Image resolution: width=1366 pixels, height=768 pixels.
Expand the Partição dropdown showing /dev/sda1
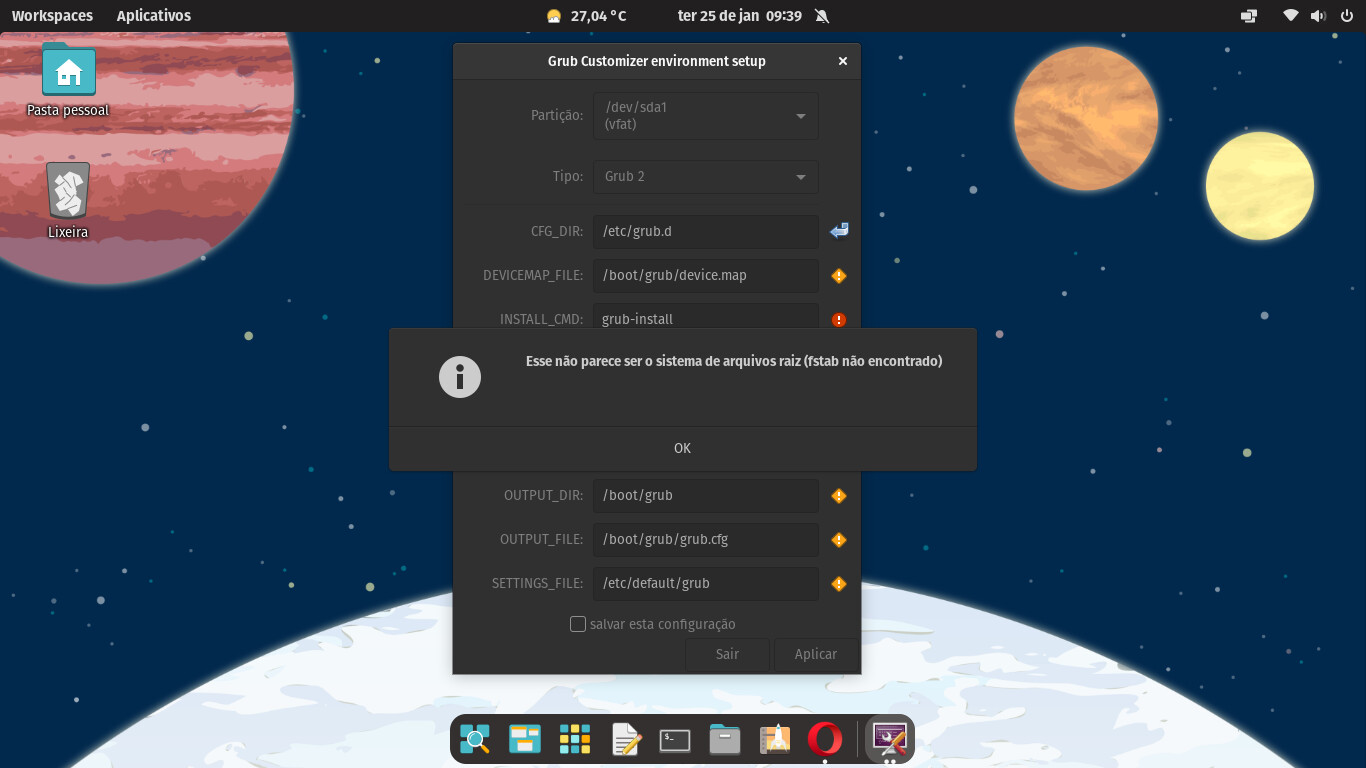[705, 116]
